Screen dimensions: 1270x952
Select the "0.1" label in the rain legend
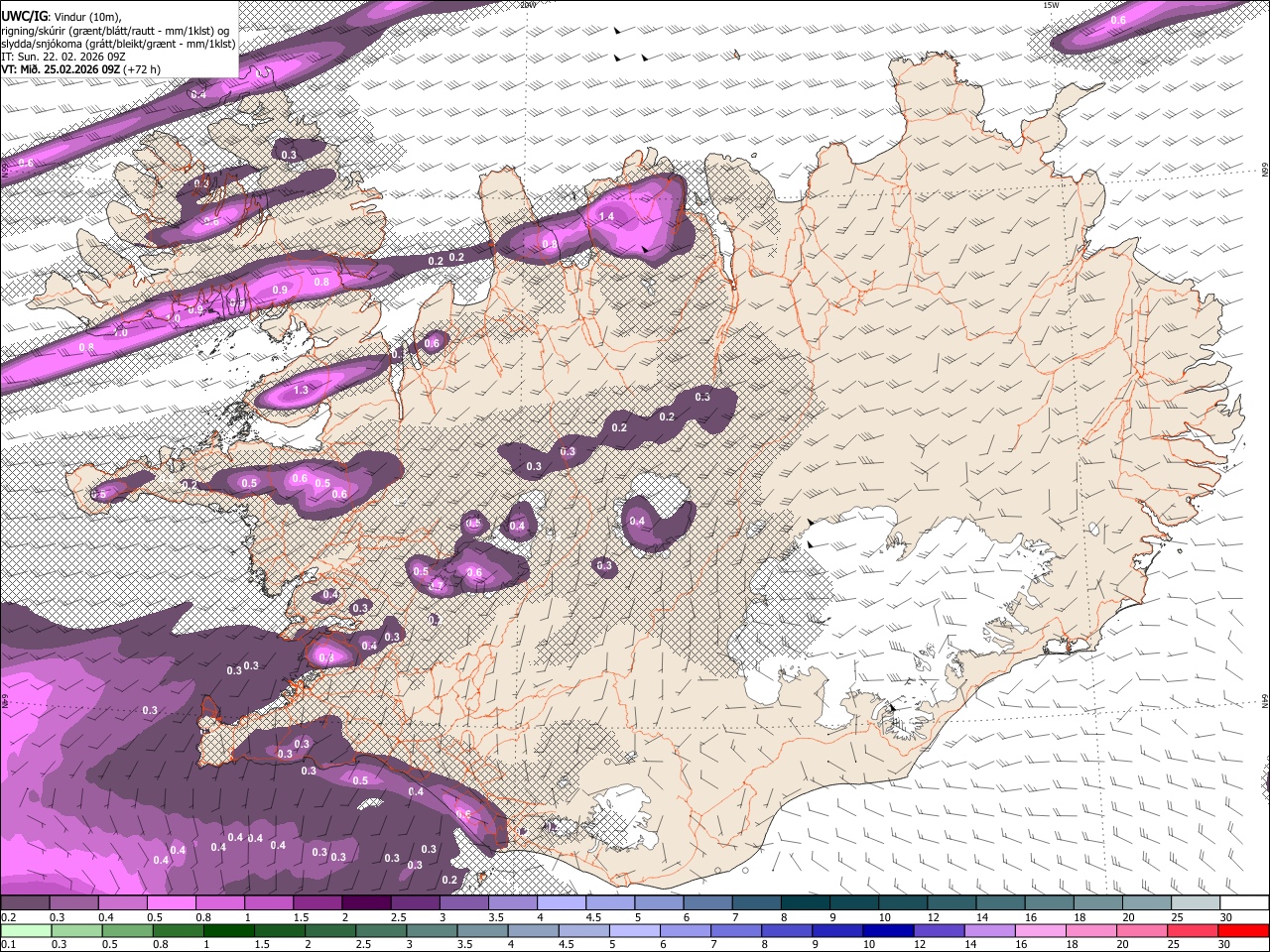(8, 944)
